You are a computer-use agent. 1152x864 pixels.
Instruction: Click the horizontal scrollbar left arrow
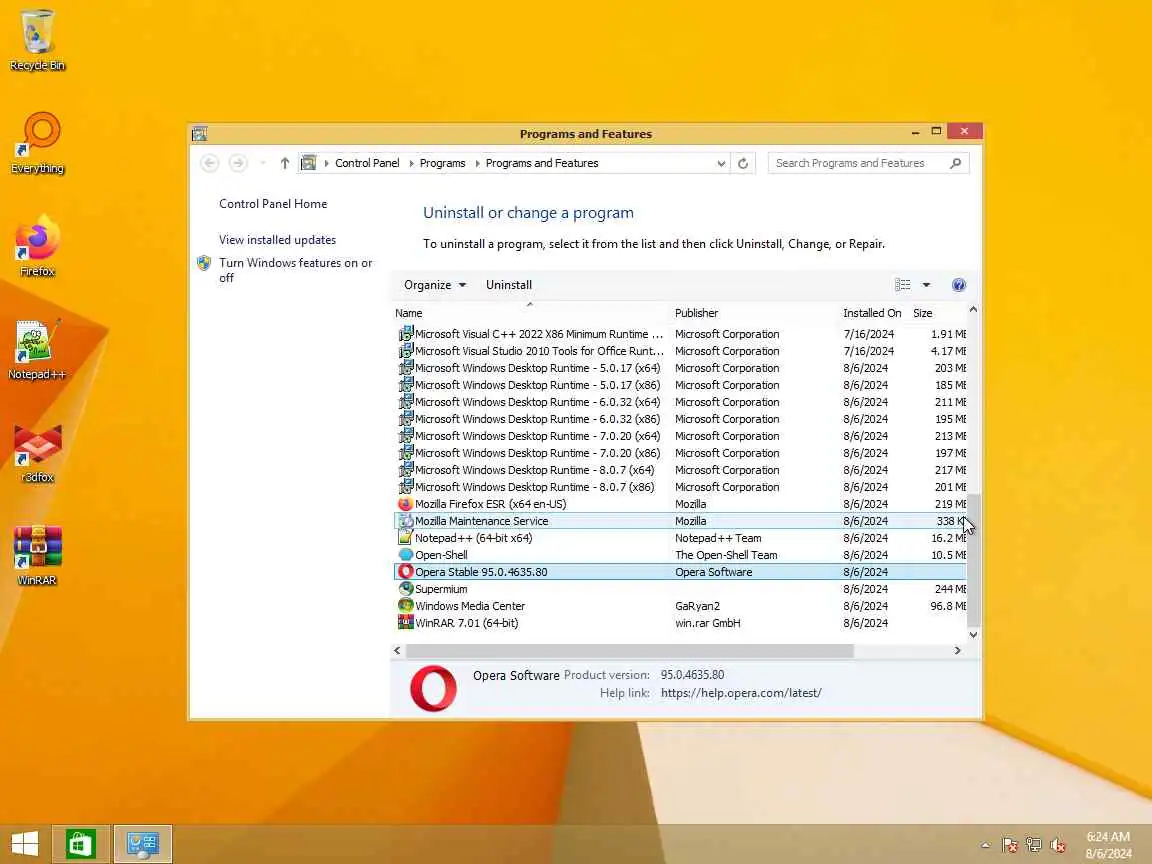point(397,650)
